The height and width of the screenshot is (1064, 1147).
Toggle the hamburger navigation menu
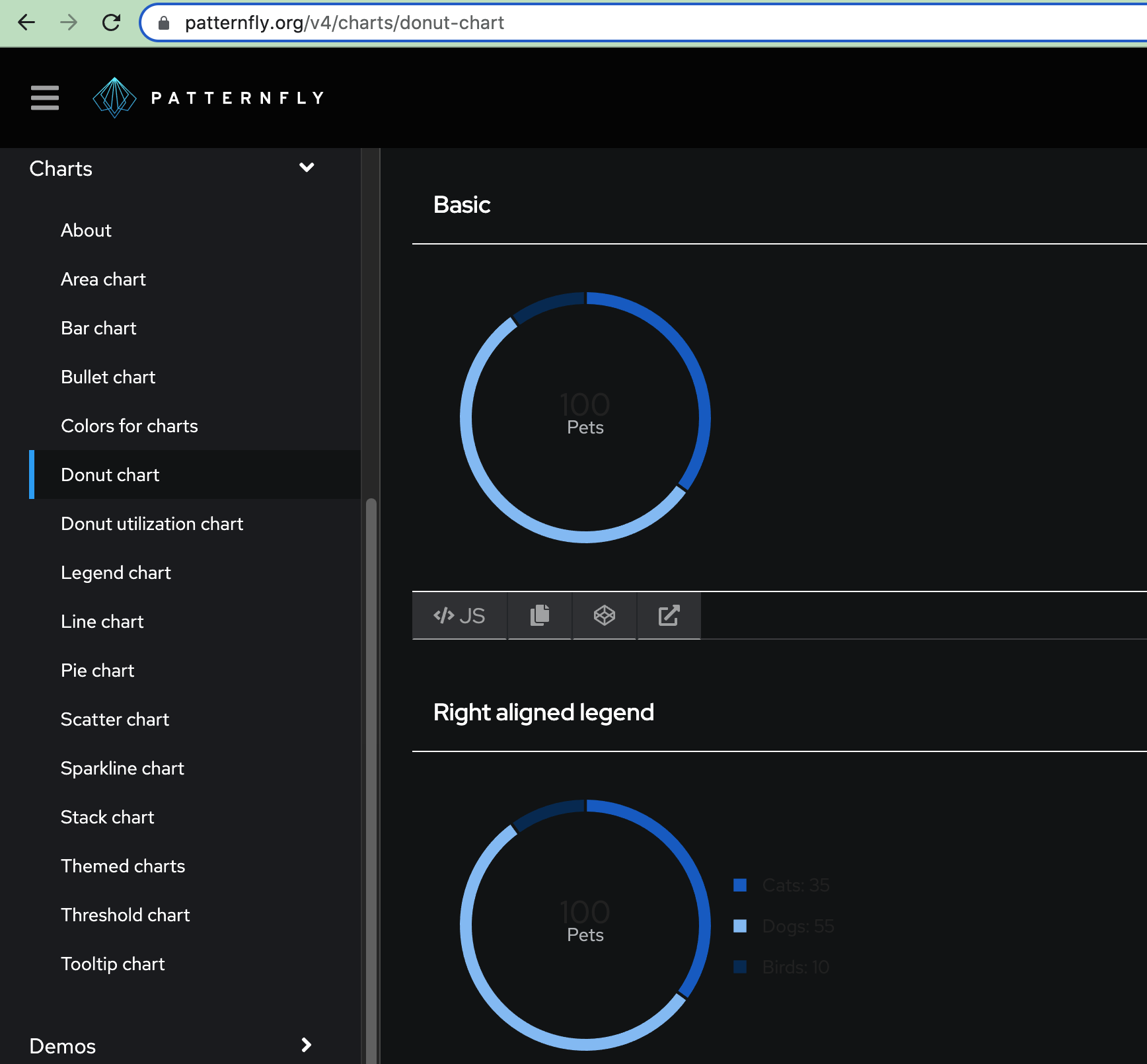pyautogui.click(x=45, y=98)
